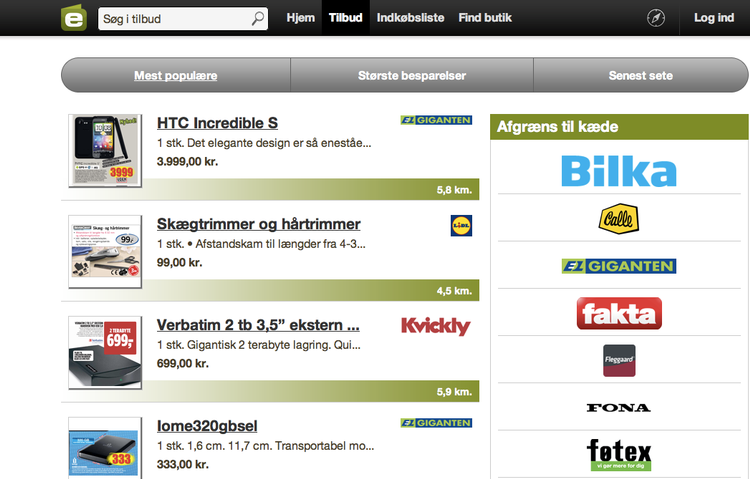Filter offers by FONA chain logo
This screenshot has height=479, width=750.
(618, 408)
